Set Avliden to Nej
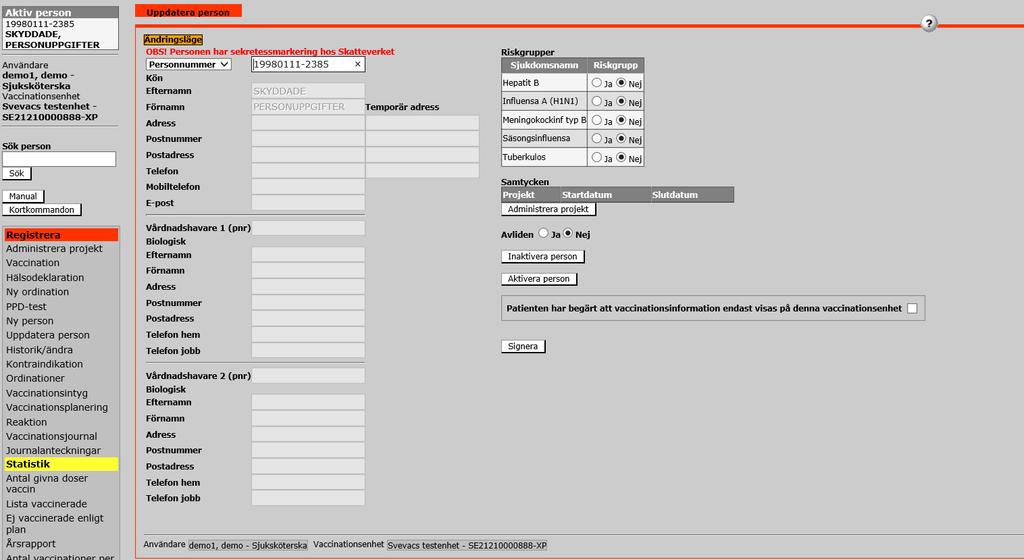Viewport: 1024px width, 560px height. pyautogui.click(x=568, y=233)
